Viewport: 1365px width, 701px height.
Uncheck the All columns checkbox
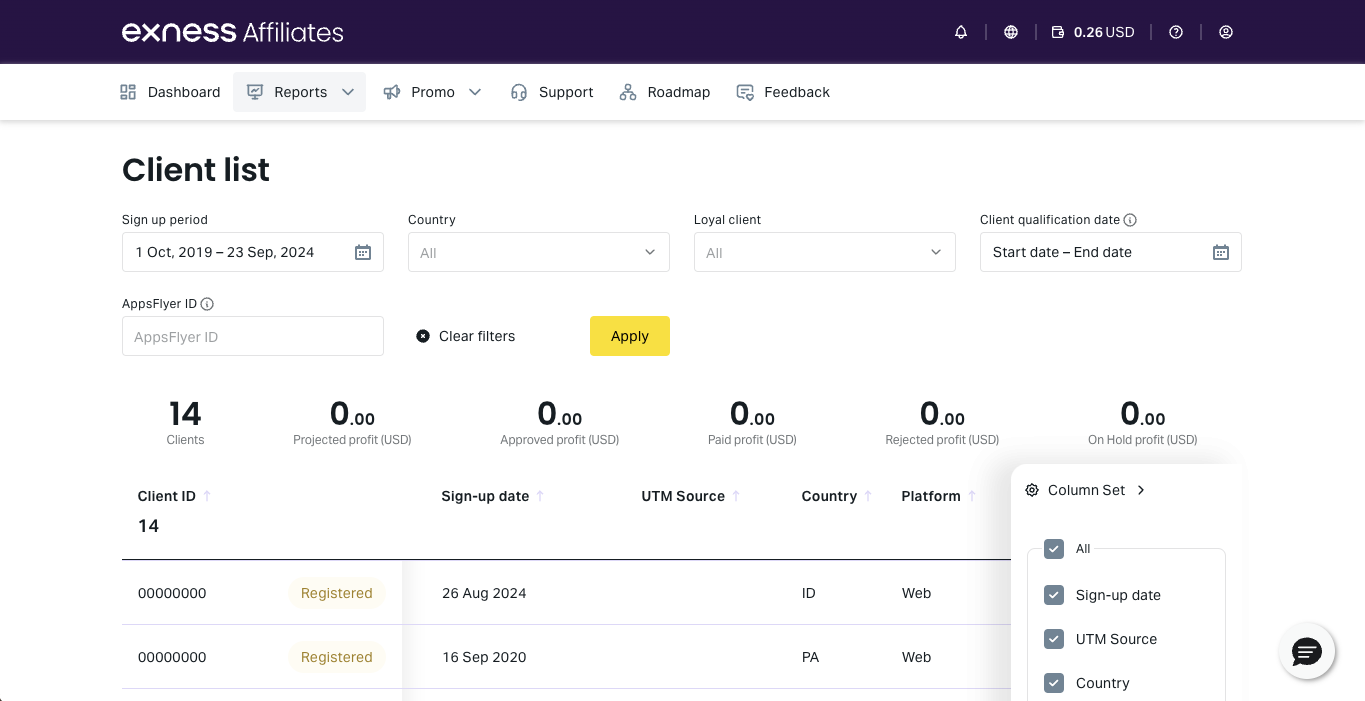pyautogui.click(x=1053, y=549)
